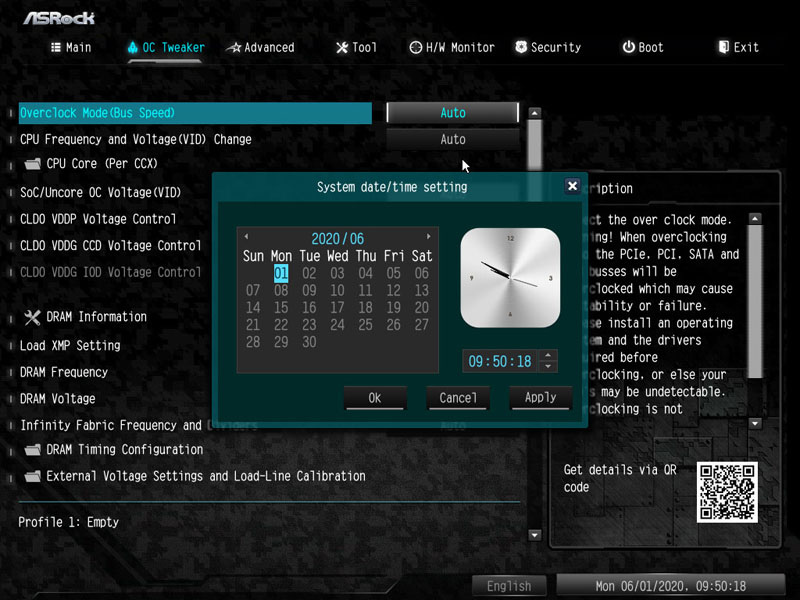Pick day 21 in the calendar
The image size is (800, 600).
point(253,324)
